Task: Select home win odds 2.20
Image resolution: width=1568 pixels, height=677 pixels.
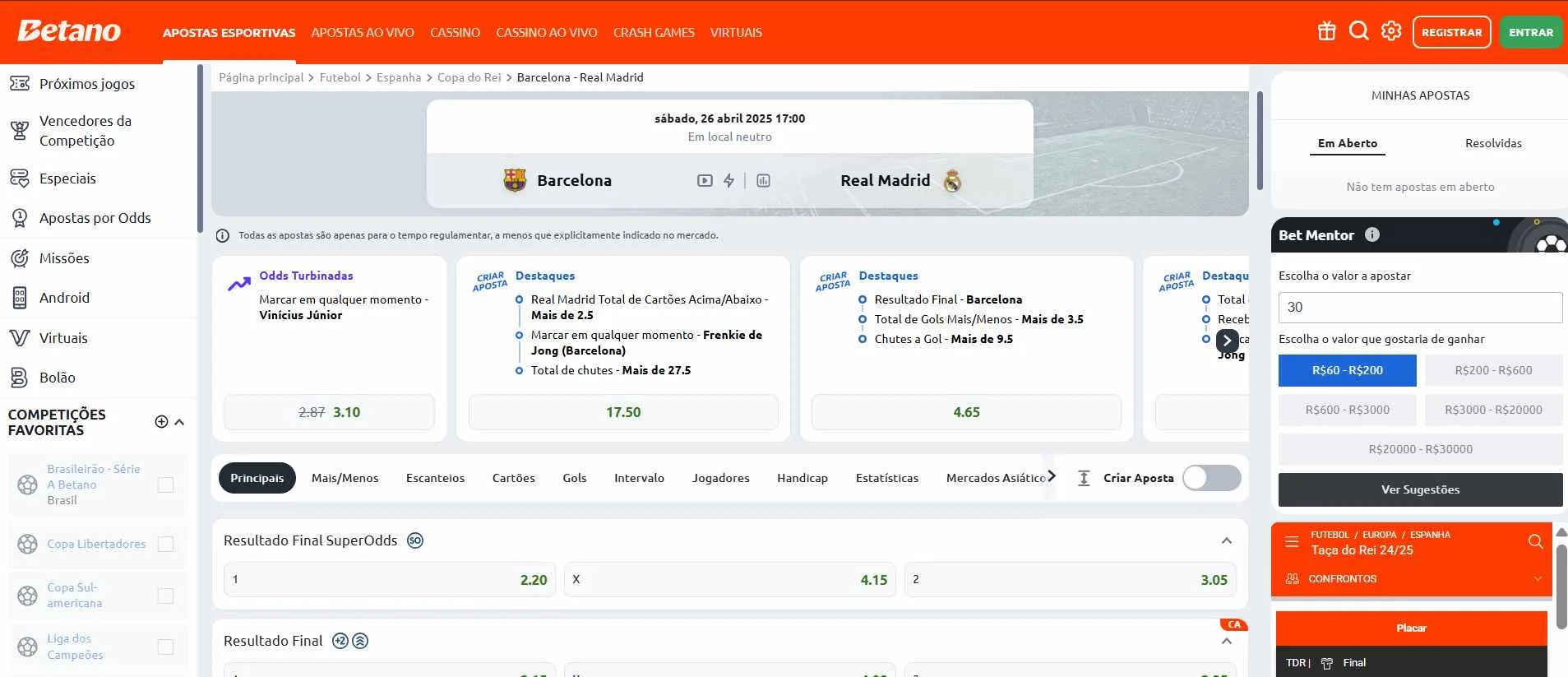Action: [390, 580]
